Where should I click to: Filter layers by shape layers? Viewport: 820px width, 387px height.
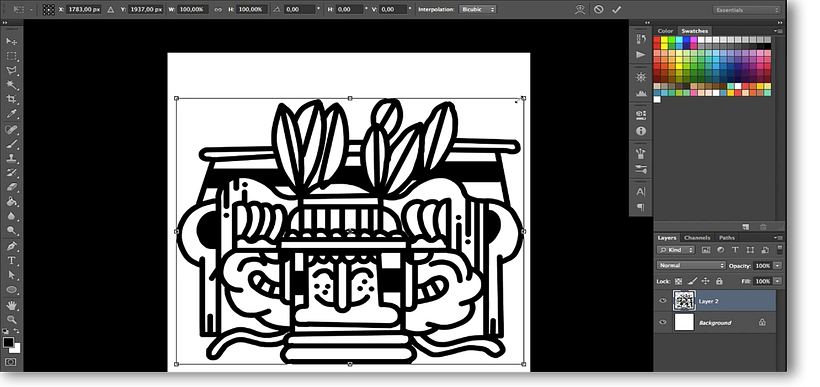[750, 250]
